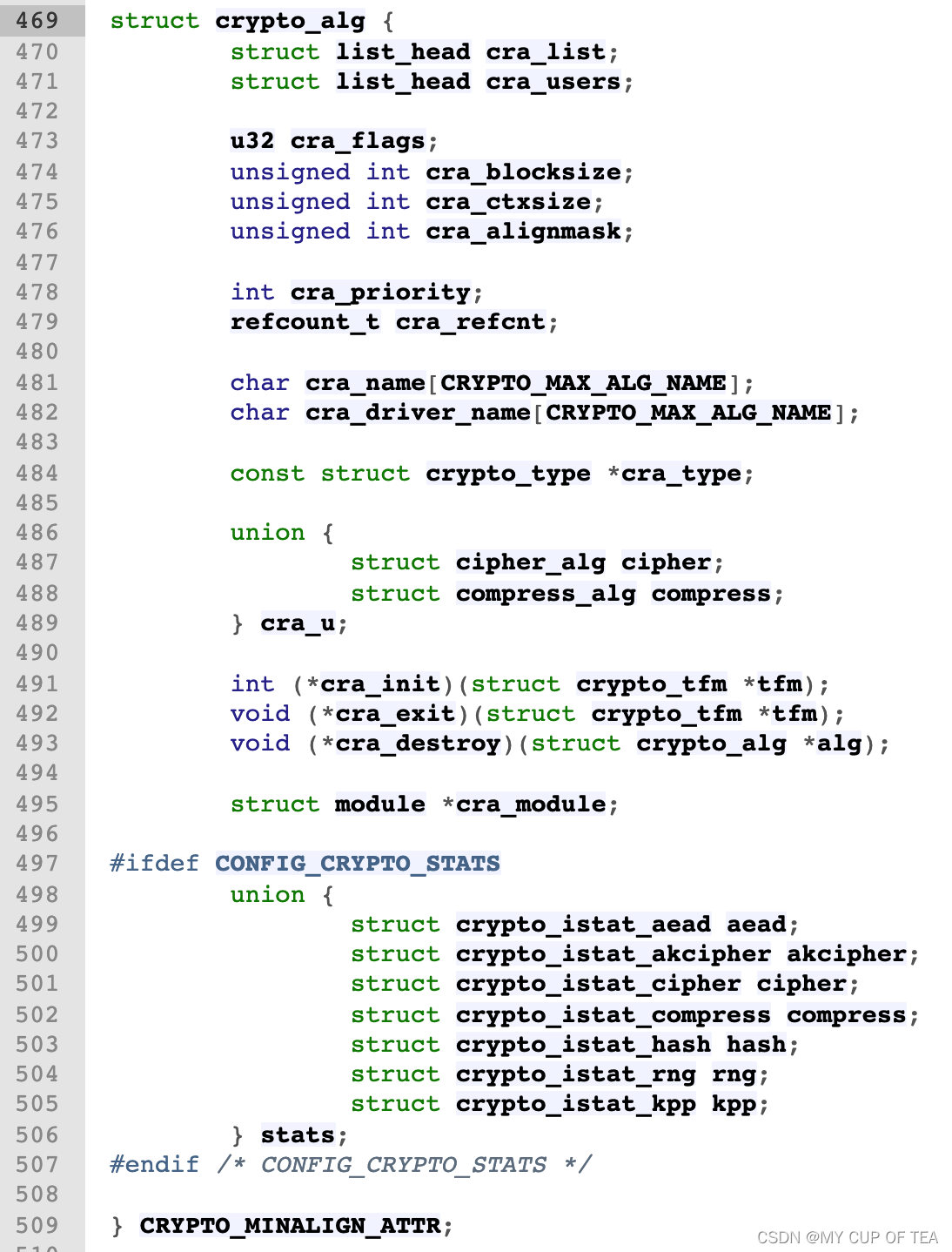Open cra_ctxsize identifier reference

pyautogui.click(x=508, y=202)
